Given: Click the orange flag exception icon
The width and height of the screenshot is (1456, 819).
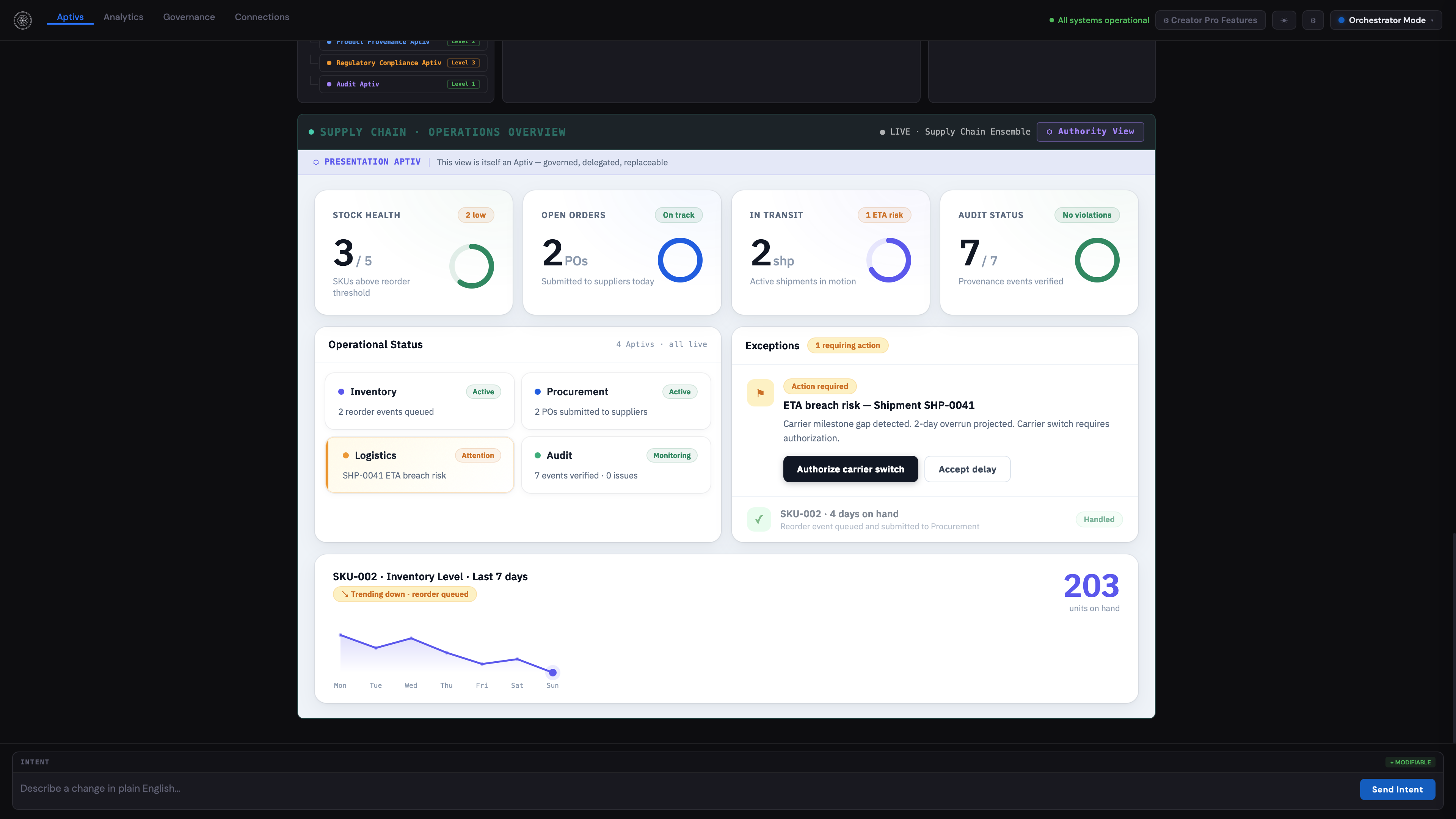Looking at the screenshot, I should pos(760,393).
